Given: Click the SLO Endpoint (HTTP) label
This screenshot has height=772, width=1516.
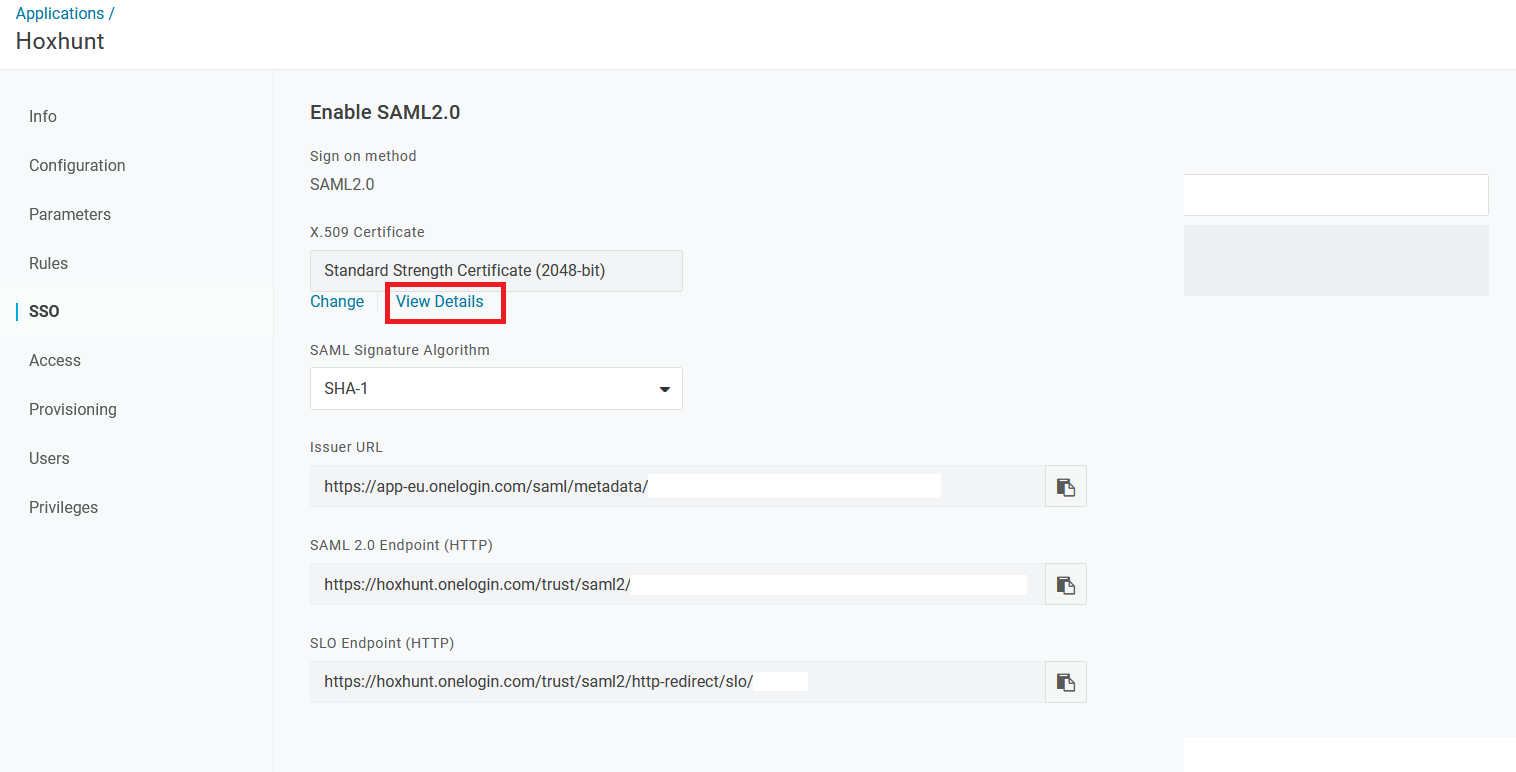Looking at the screenshot, I should coord(382,643).
